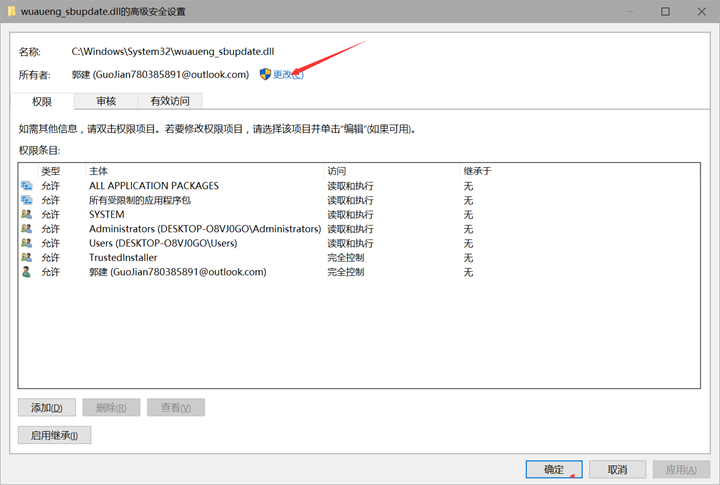The width and height of the screenshot is (720, 485).
Task: Click the 删除(R) button
Action: coord(111,407)
